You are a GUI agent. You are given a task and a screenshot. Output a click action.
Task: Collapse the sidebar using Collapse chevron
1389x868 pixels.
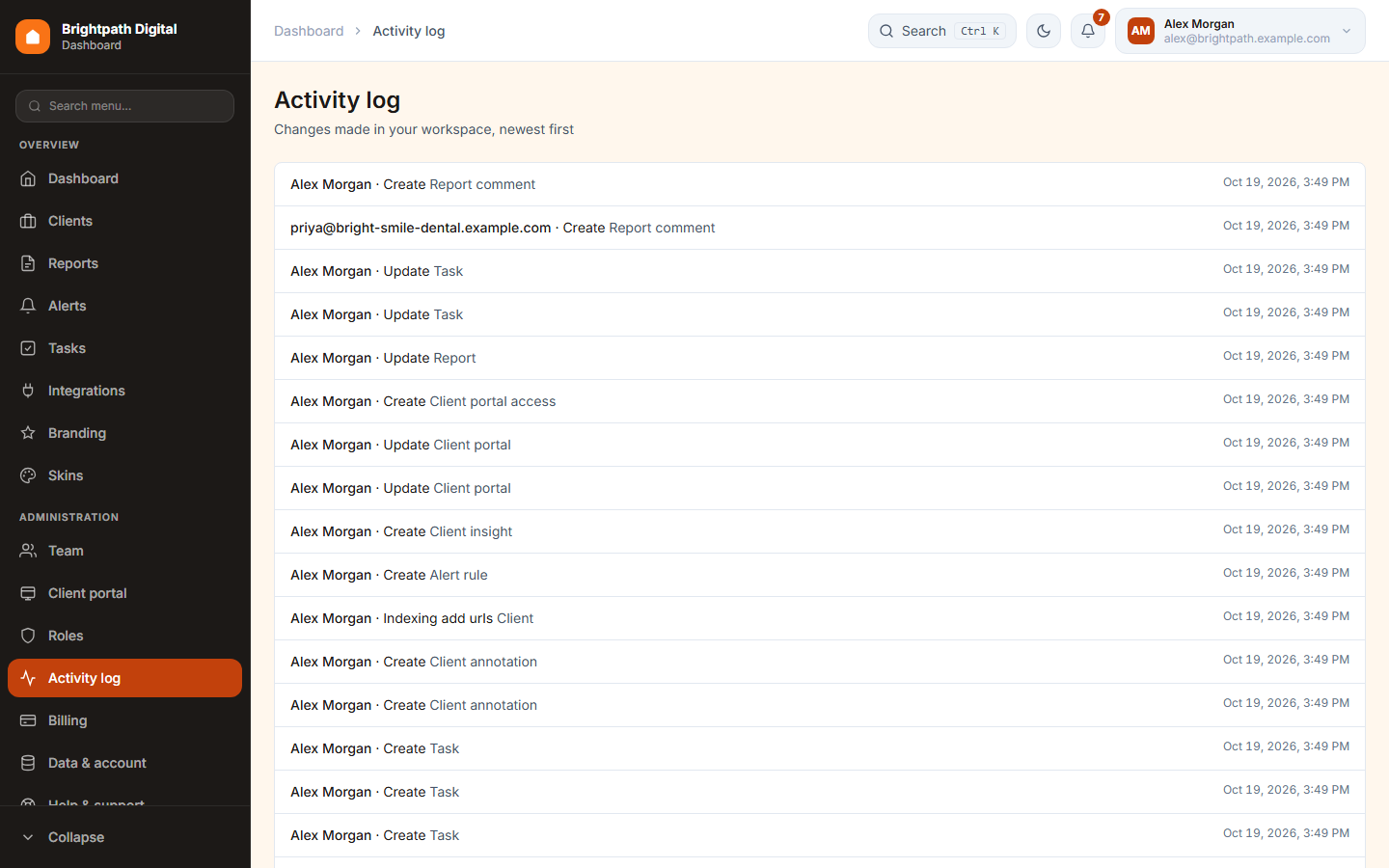28,837
